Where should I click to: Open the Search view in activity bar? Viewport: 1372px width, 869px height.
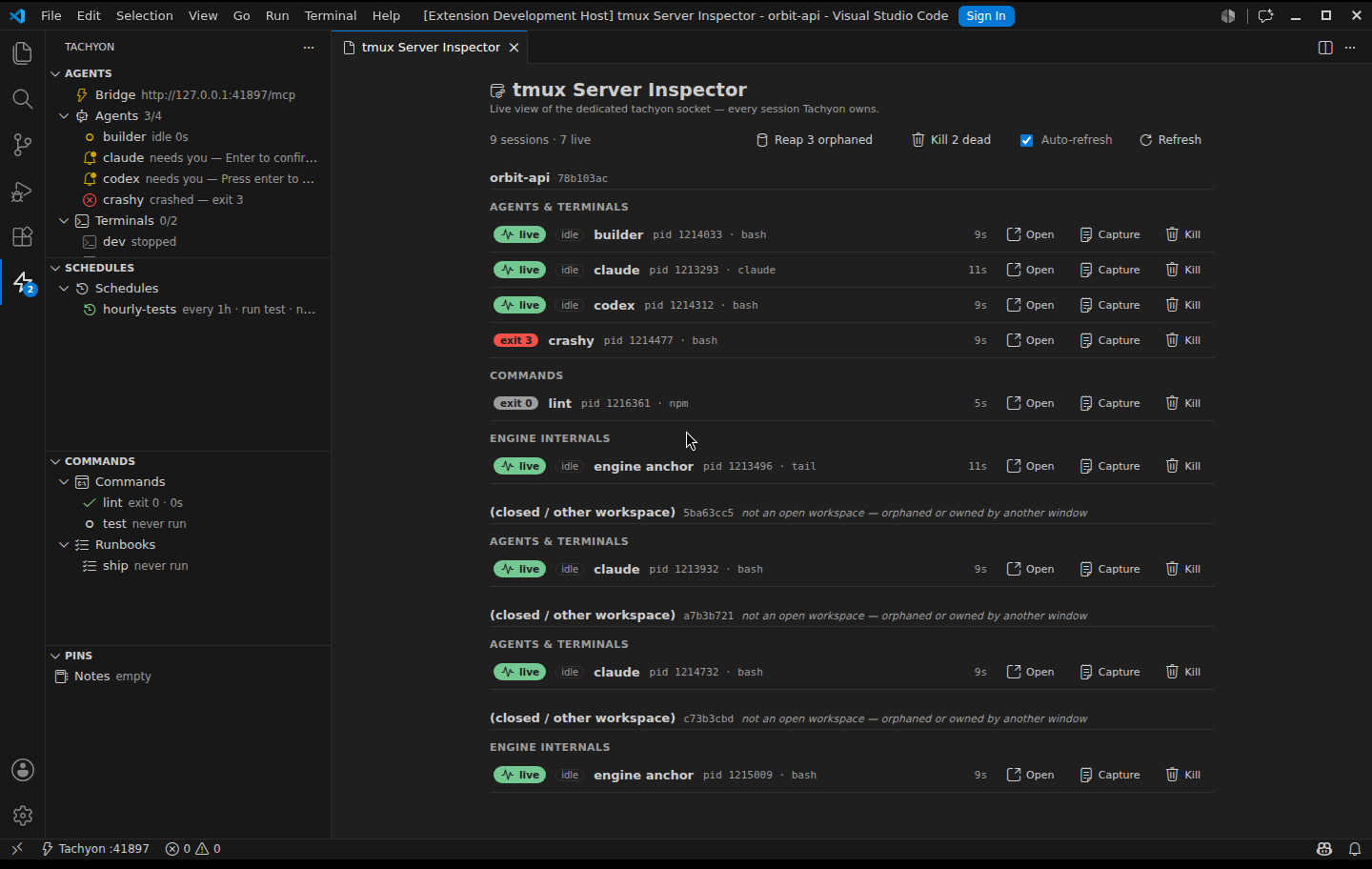point(22,99)
